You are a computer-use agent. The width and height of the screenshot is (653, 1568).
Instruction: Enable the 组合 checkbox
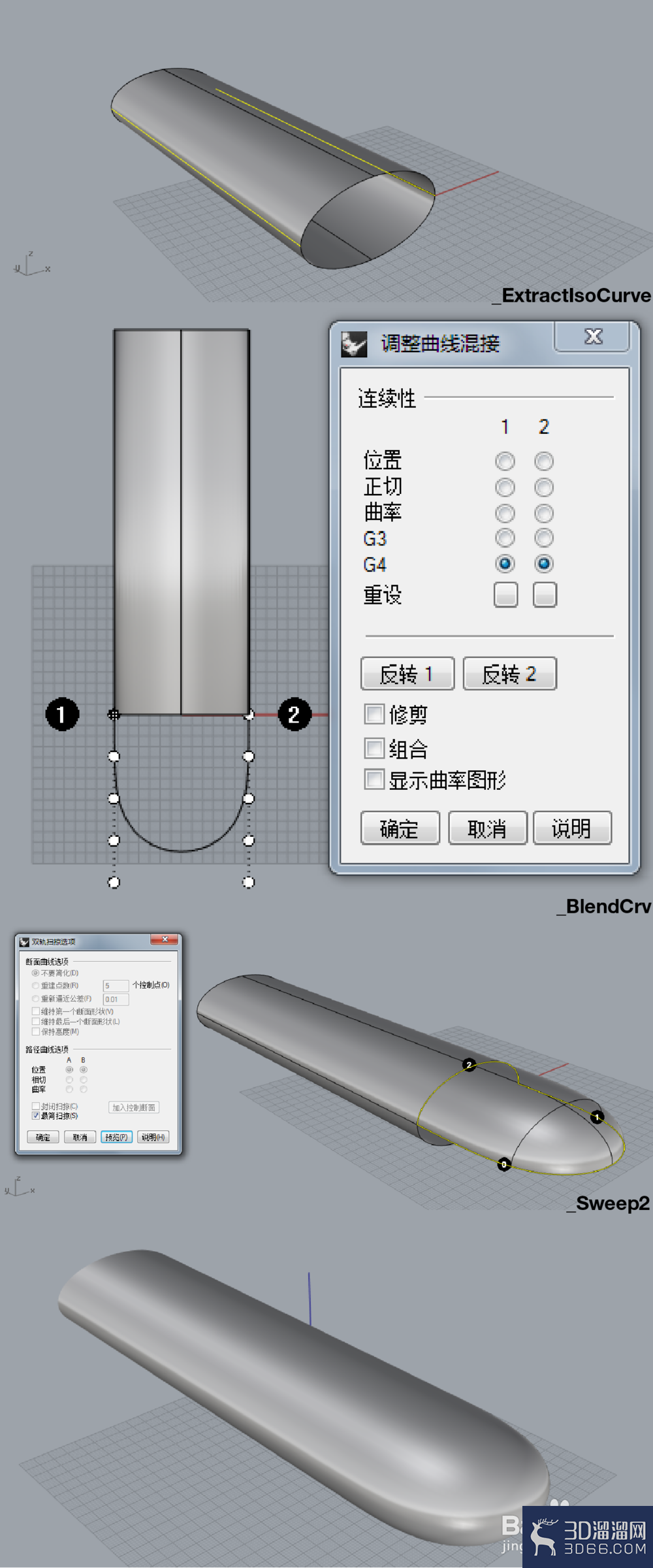pos(374,748)
